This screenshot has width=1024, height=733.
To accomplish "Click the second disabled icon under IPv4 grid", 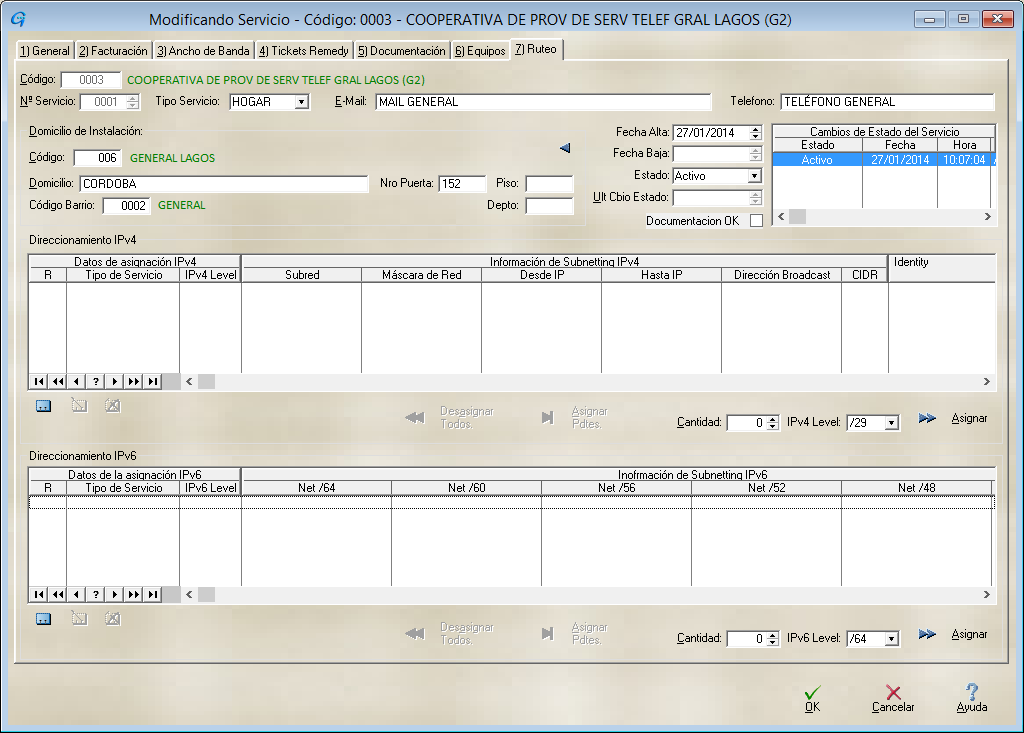I will 79,406.
